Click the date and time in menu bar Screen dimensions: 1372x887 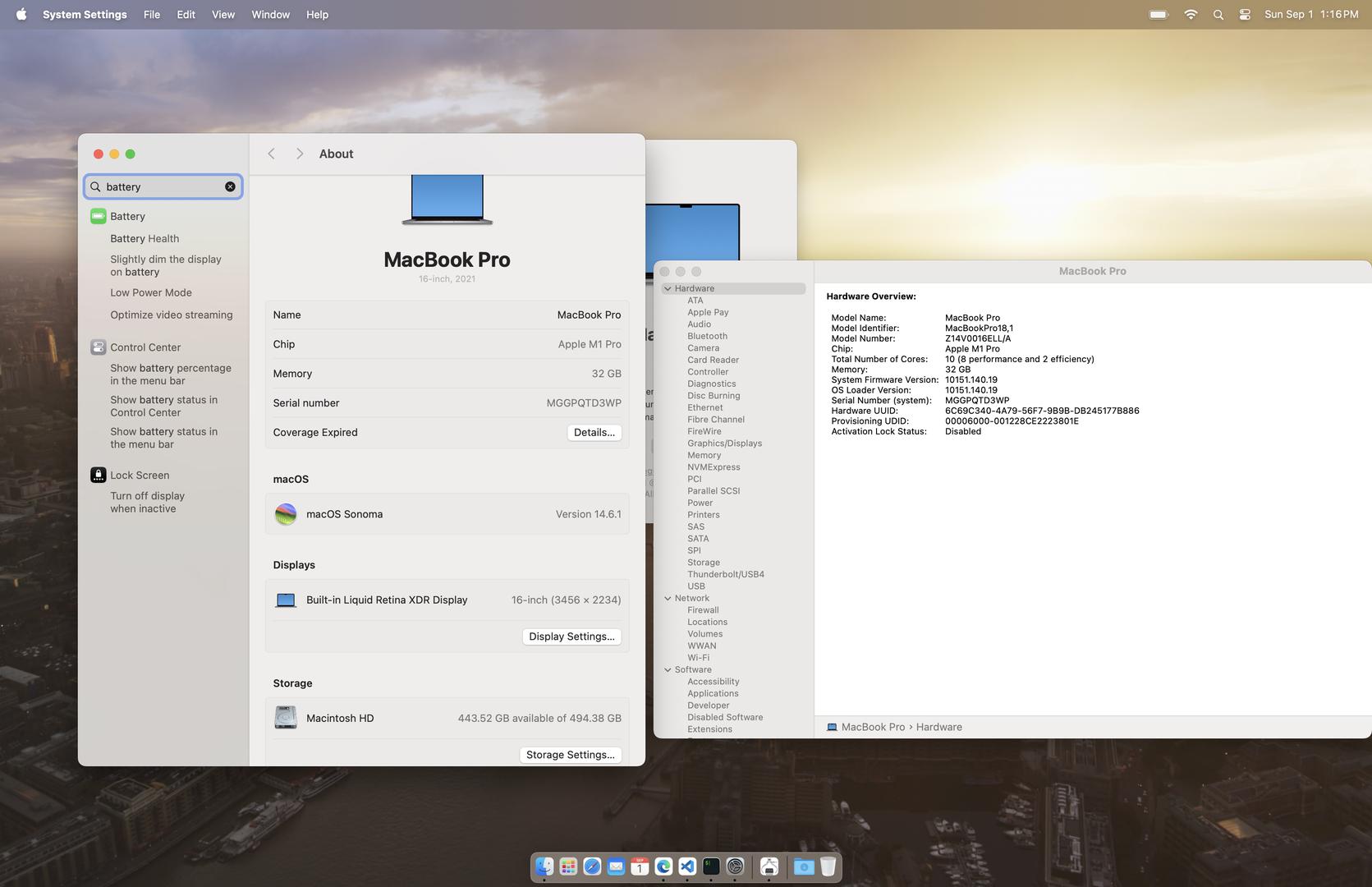click(x=1311, y=14)
